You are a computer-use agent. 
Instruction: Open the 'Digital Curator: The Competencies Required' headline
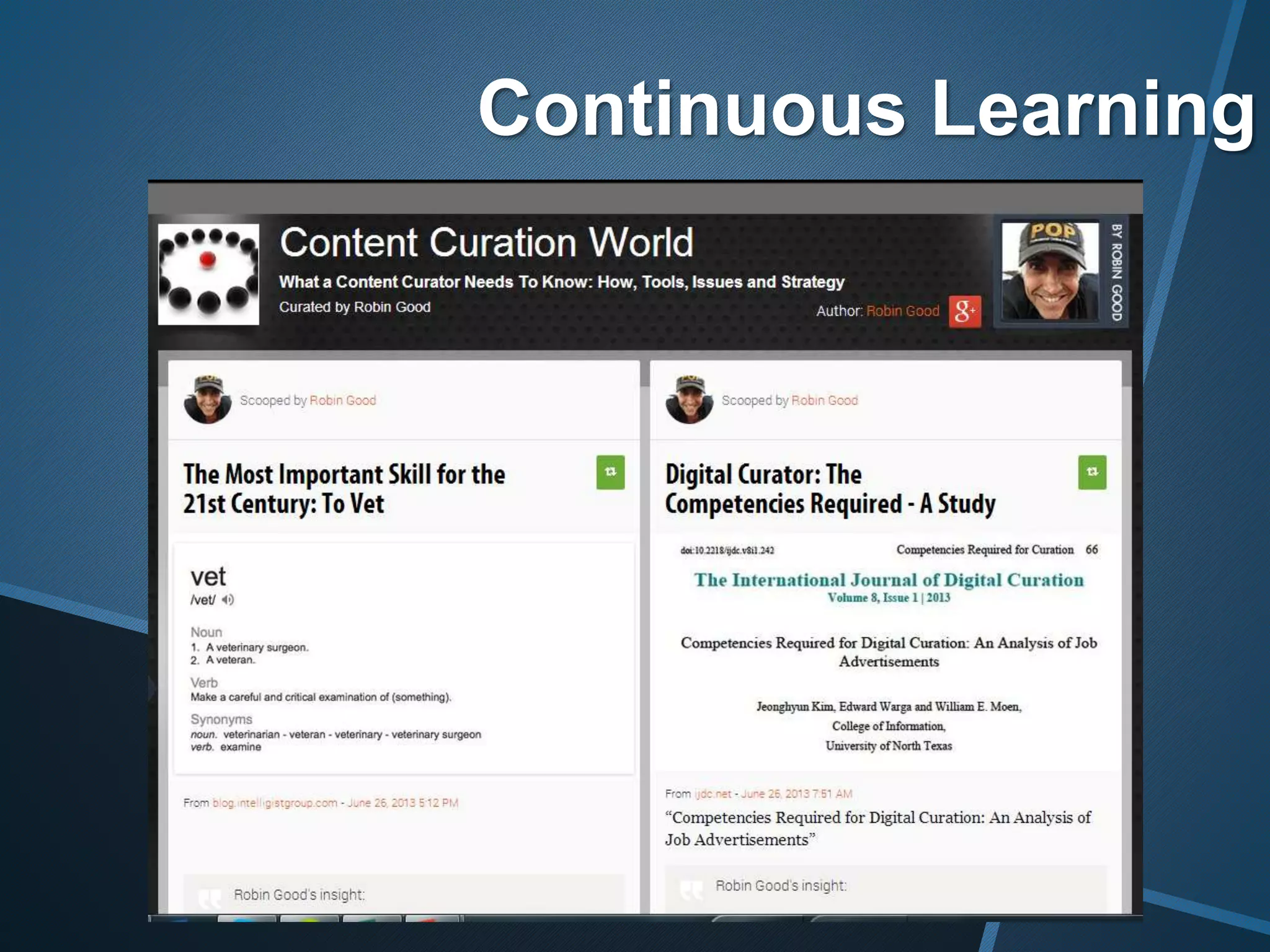(830, 489)
